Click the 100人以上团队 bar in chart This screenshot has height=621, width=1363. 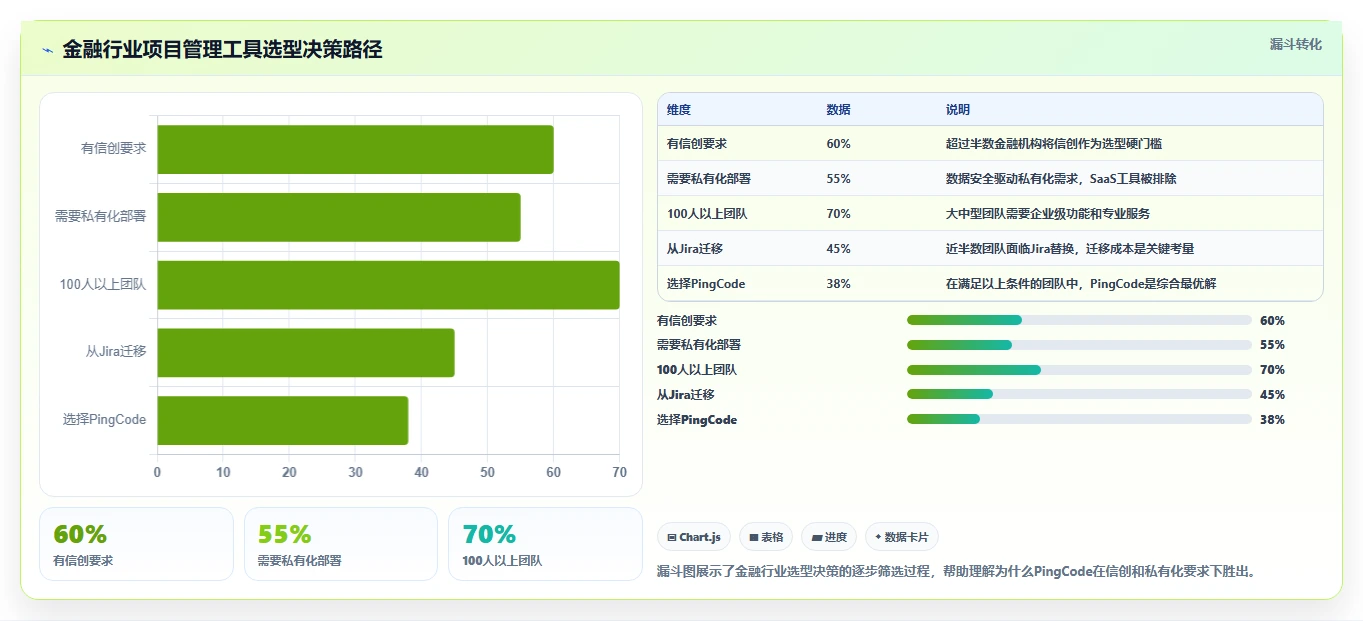[388, 285]
